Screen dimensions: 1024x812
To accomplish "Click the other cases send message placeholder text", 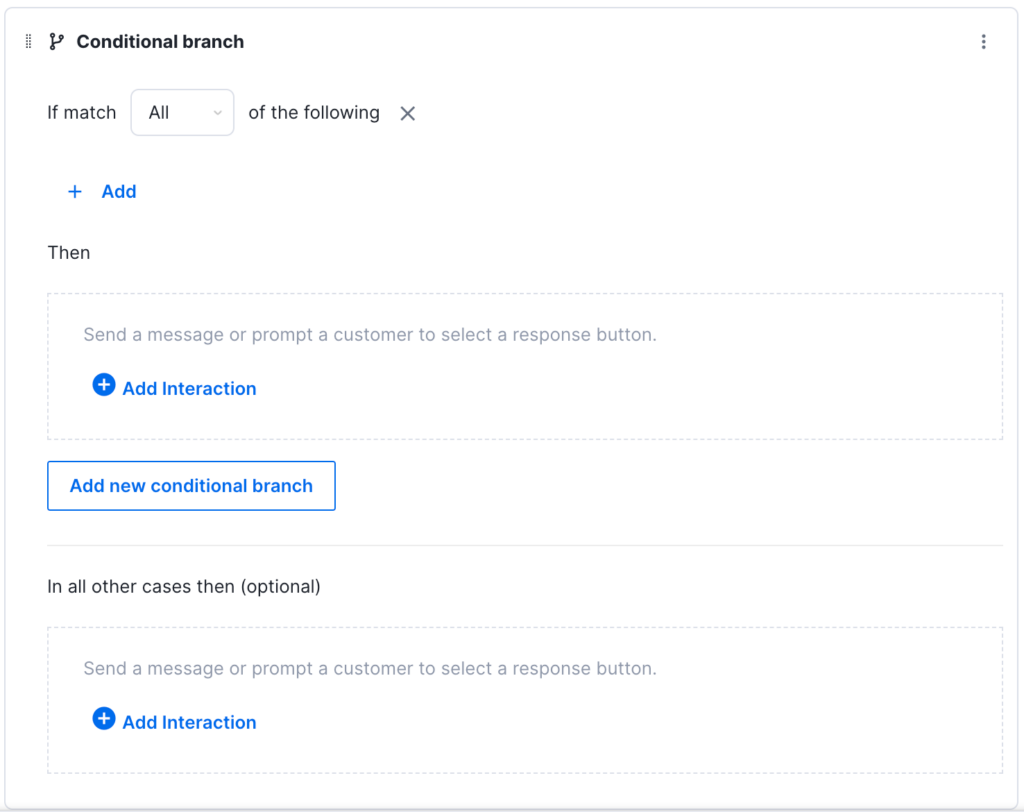I will tap(370, 669).
